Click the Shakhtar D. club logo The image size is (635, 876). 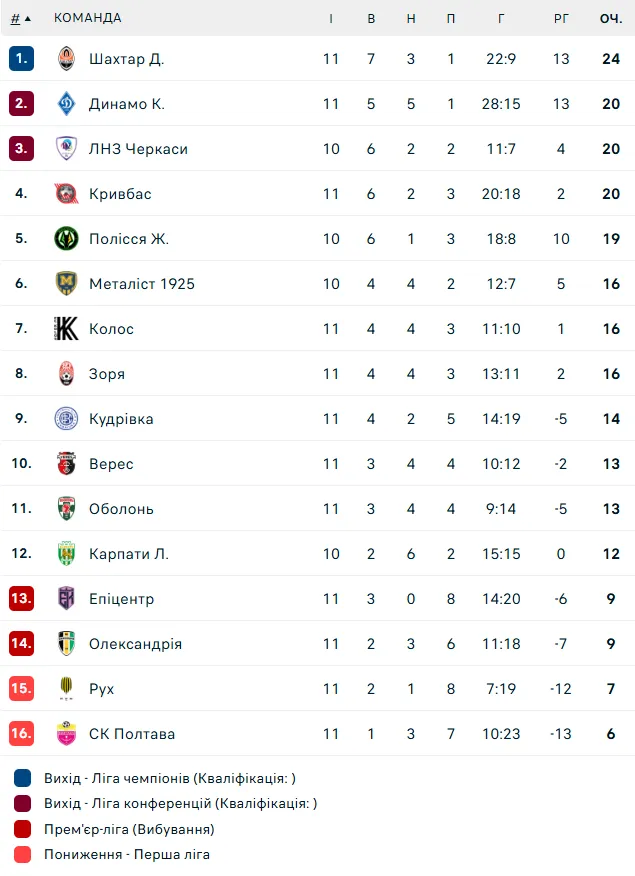coord(66,59)
